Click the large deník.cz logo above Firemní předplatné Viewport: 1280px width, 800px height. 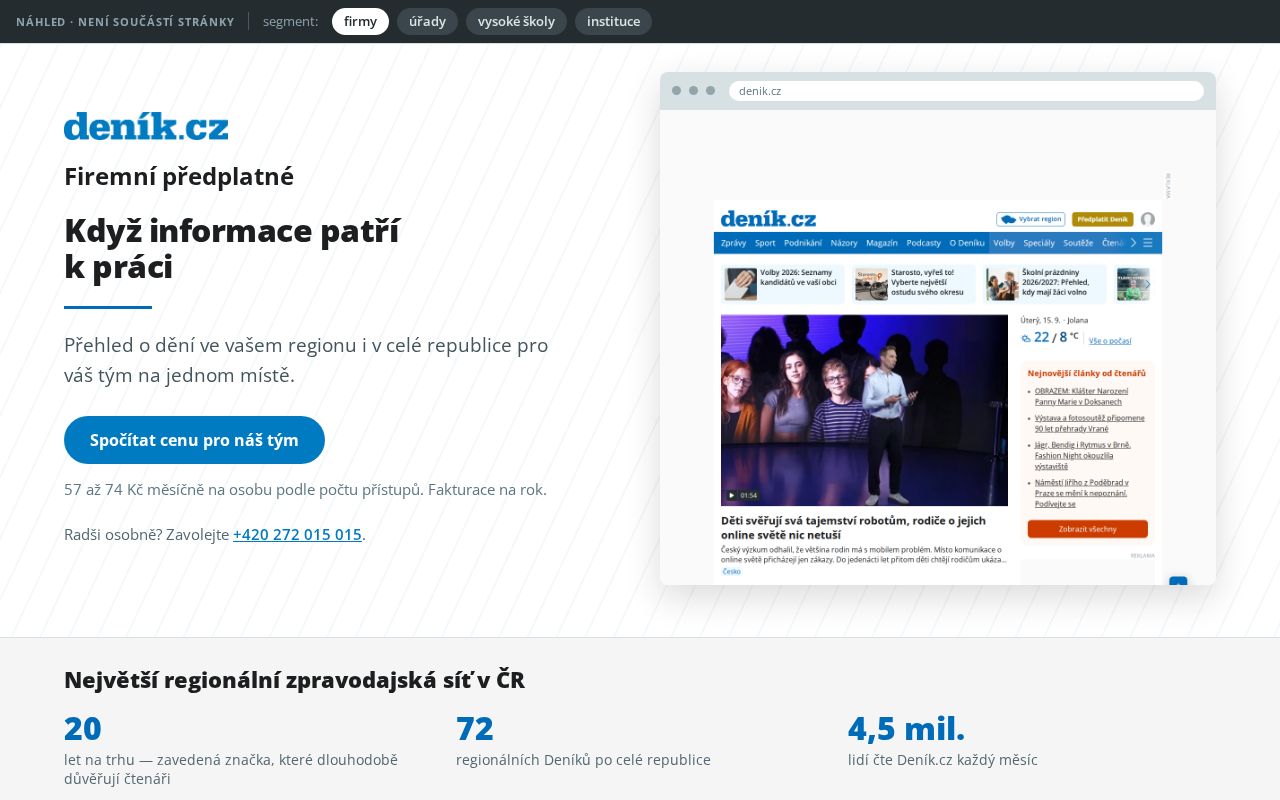click(x=146, y=126)
